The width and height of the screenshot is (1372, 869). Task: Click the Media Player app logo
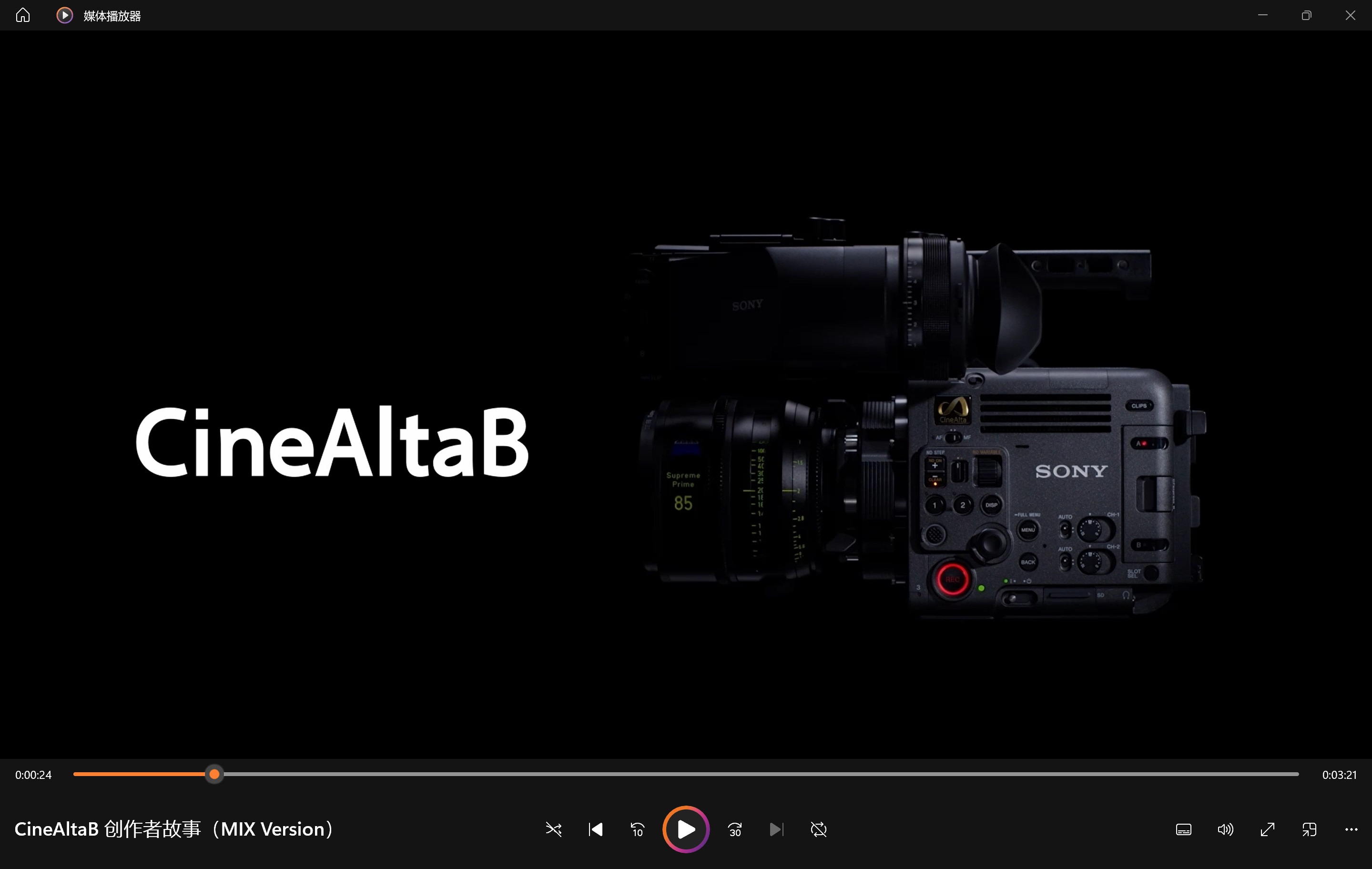(x=64, y=15)
